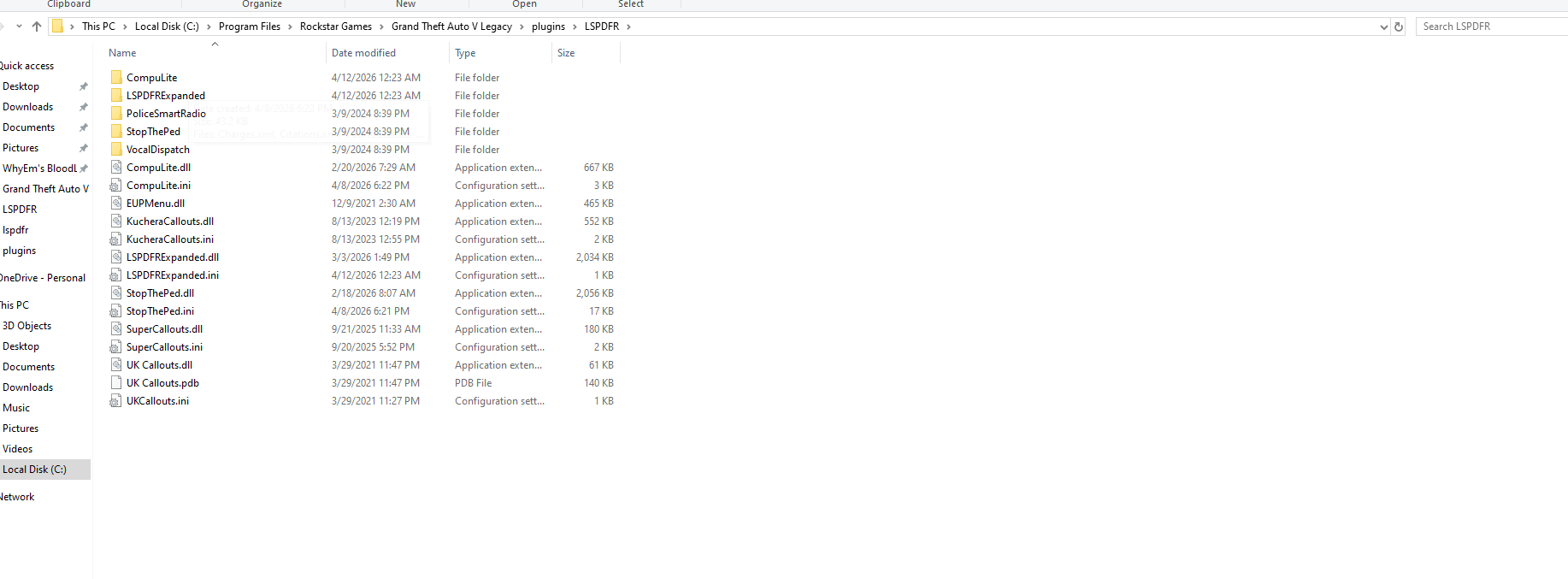
Task: Click the PDB File type cell
Action: (474, 383)
